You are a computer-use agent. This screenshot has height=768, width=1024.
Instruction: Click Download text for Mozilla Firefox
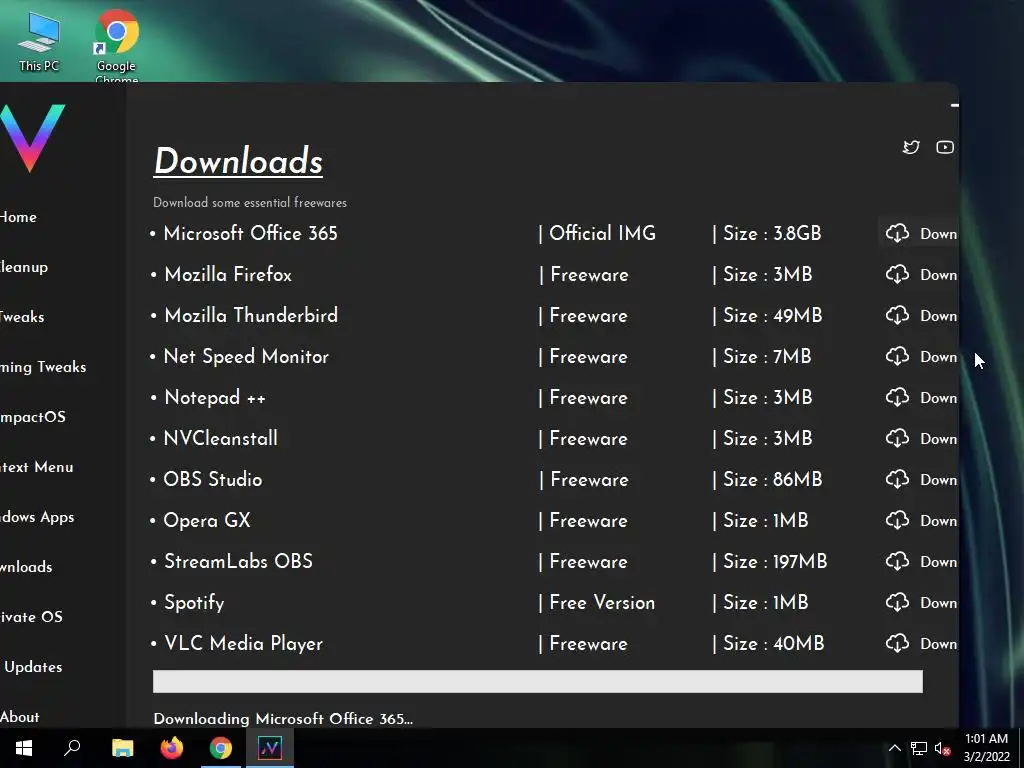[x=938, y=275]
